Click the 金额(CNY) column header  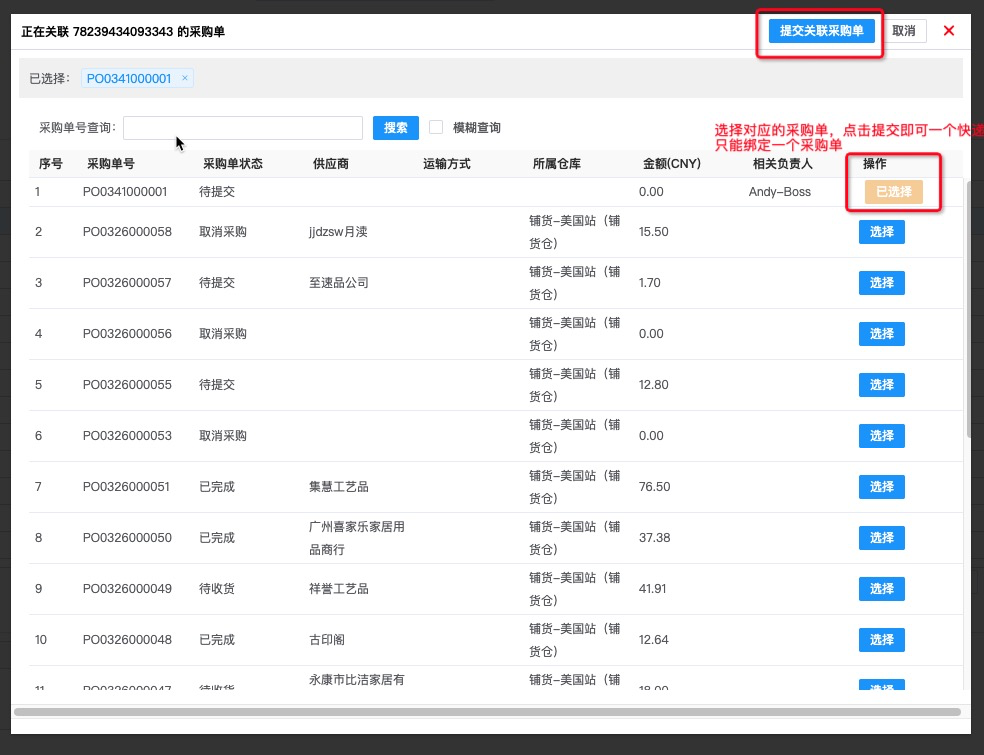coord(671,164)
